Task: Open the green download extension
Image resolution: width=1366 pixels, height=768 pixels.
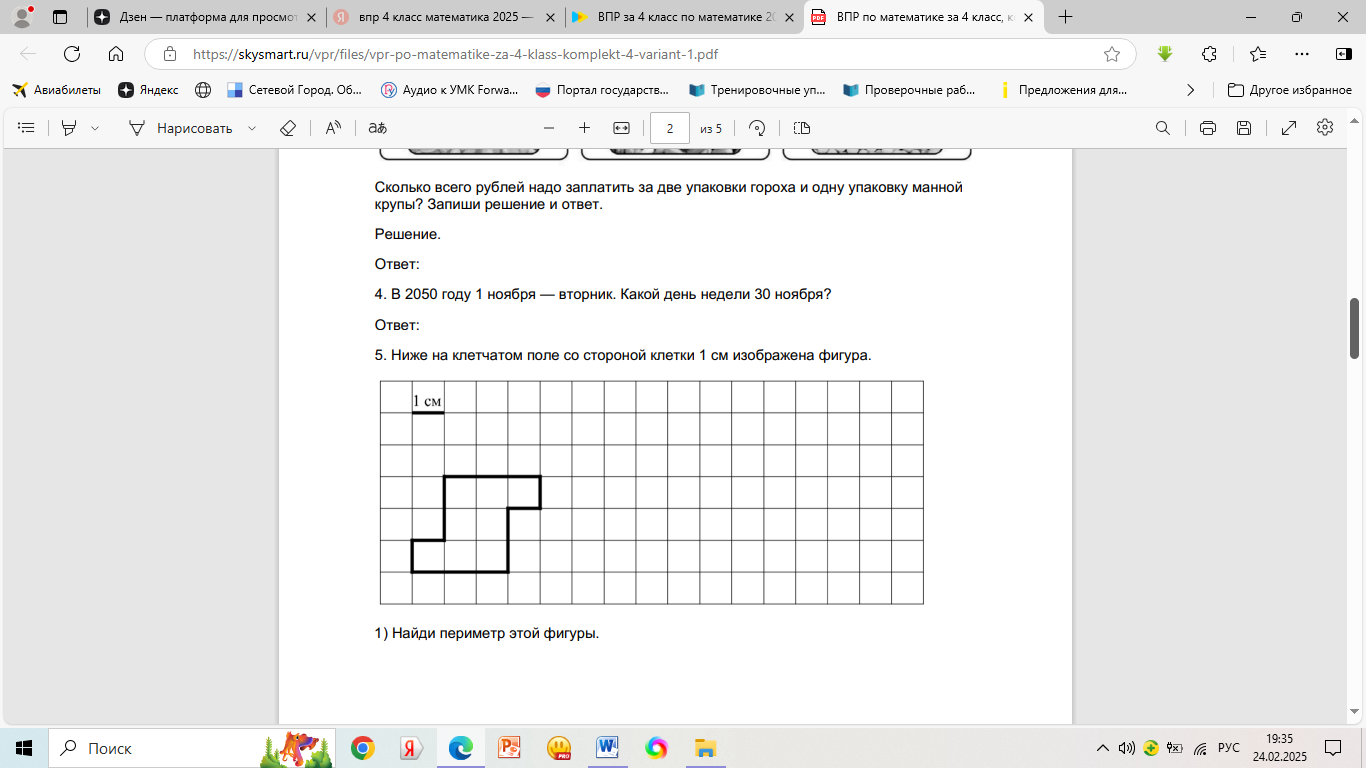Action: 1165,54
